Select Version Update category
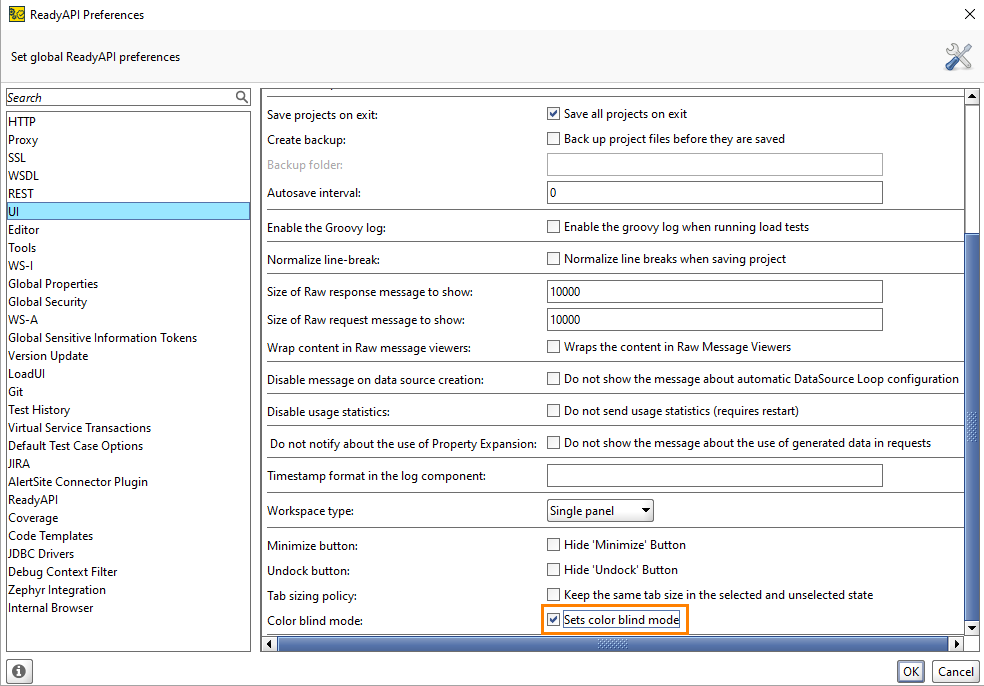The image size is (984, 686). pos(128,356)
